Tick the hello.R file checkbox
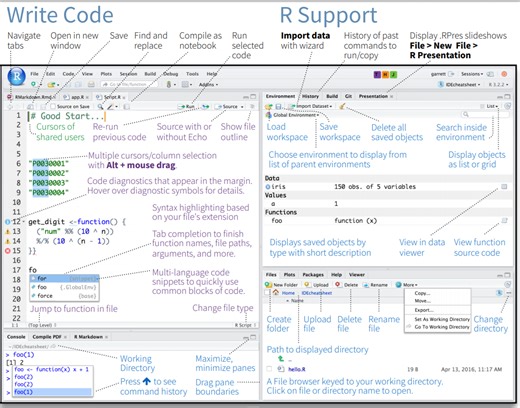The height and width of the screenshot is (408, 520). 269,369
